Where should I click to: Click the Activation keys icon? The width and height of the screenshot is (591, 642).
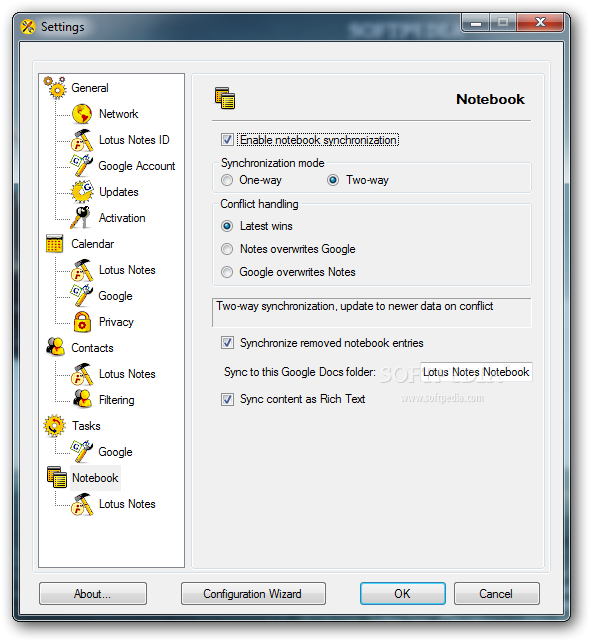pyautogui.click(x=81, y=217)
